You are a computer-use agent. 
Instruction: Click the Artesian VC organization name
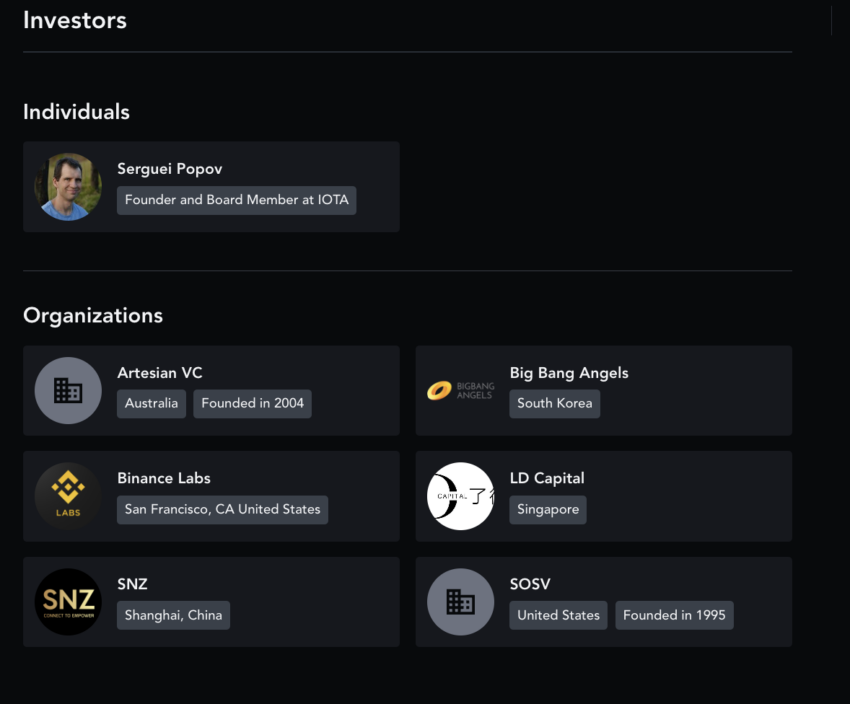160,373
